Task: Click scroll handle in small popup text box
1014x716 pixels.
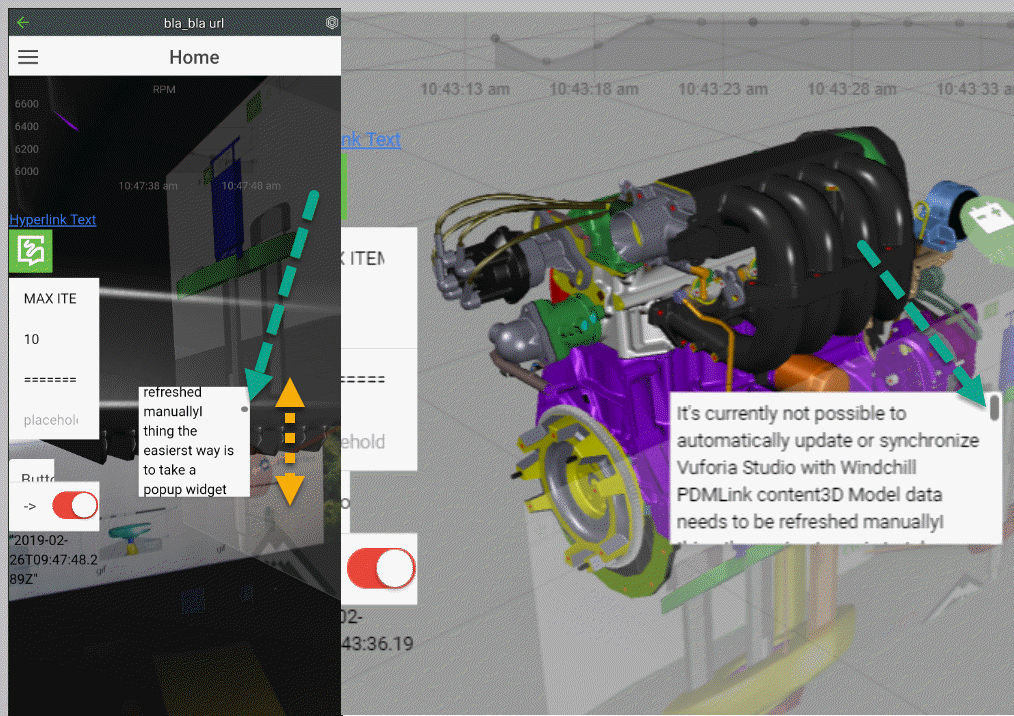Action: 244,409
